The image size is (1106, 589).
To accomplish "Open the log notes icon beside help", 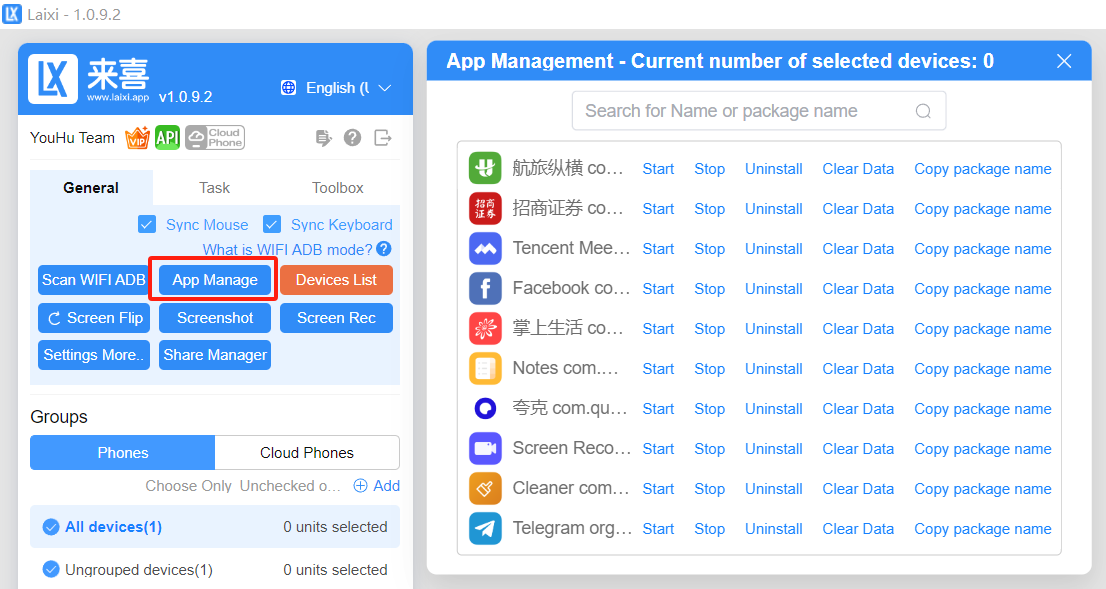I will point(323,138).
